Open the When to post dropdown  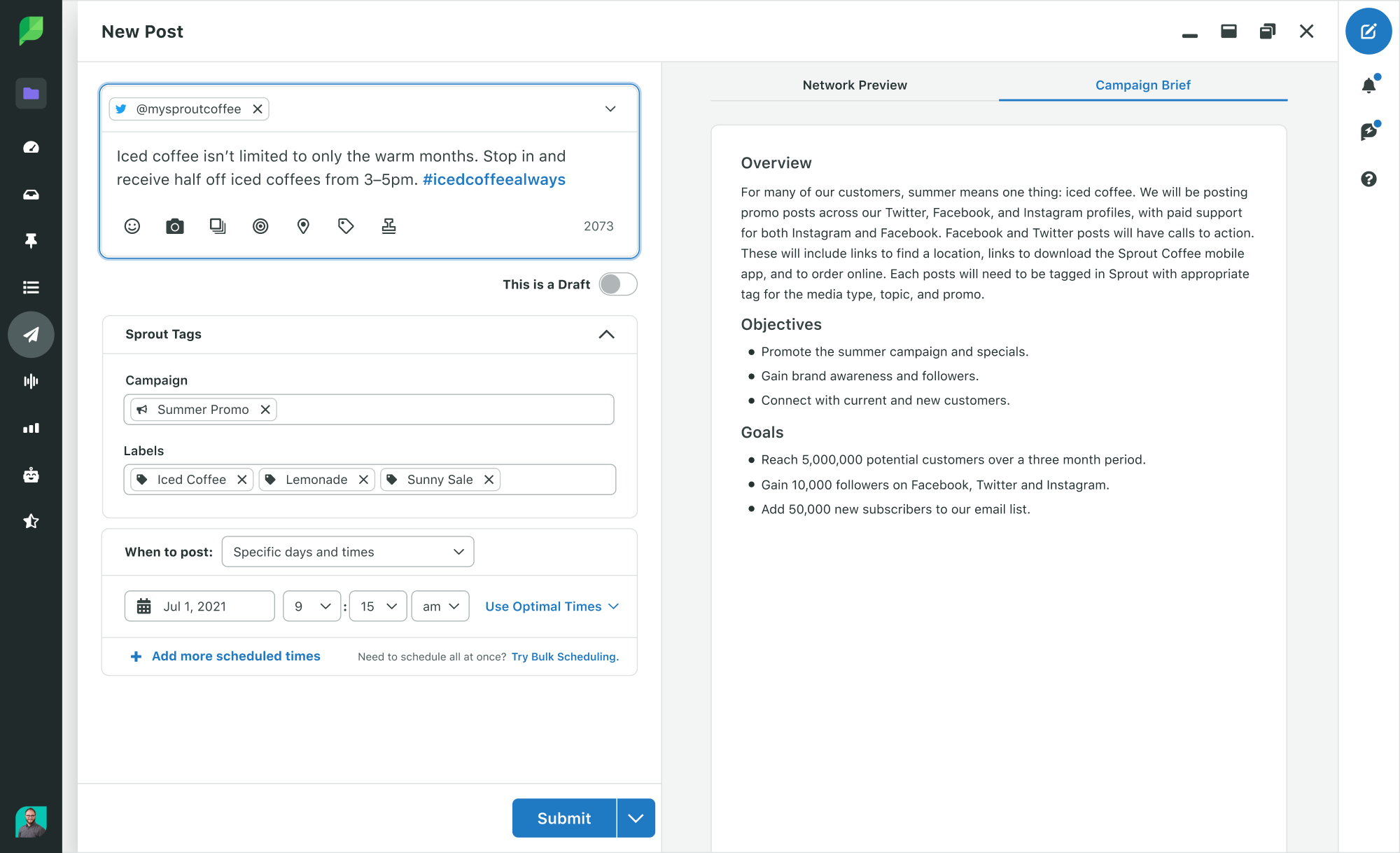[348, 552]
